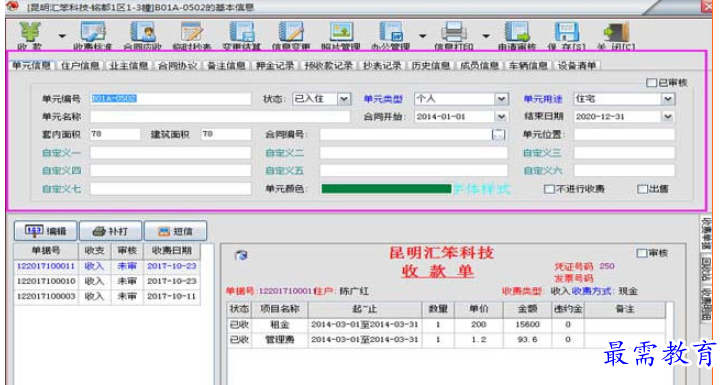725x385 pixels.
Task: Switch to the 业主信息 tab
Action: click(x=129, y=66)
